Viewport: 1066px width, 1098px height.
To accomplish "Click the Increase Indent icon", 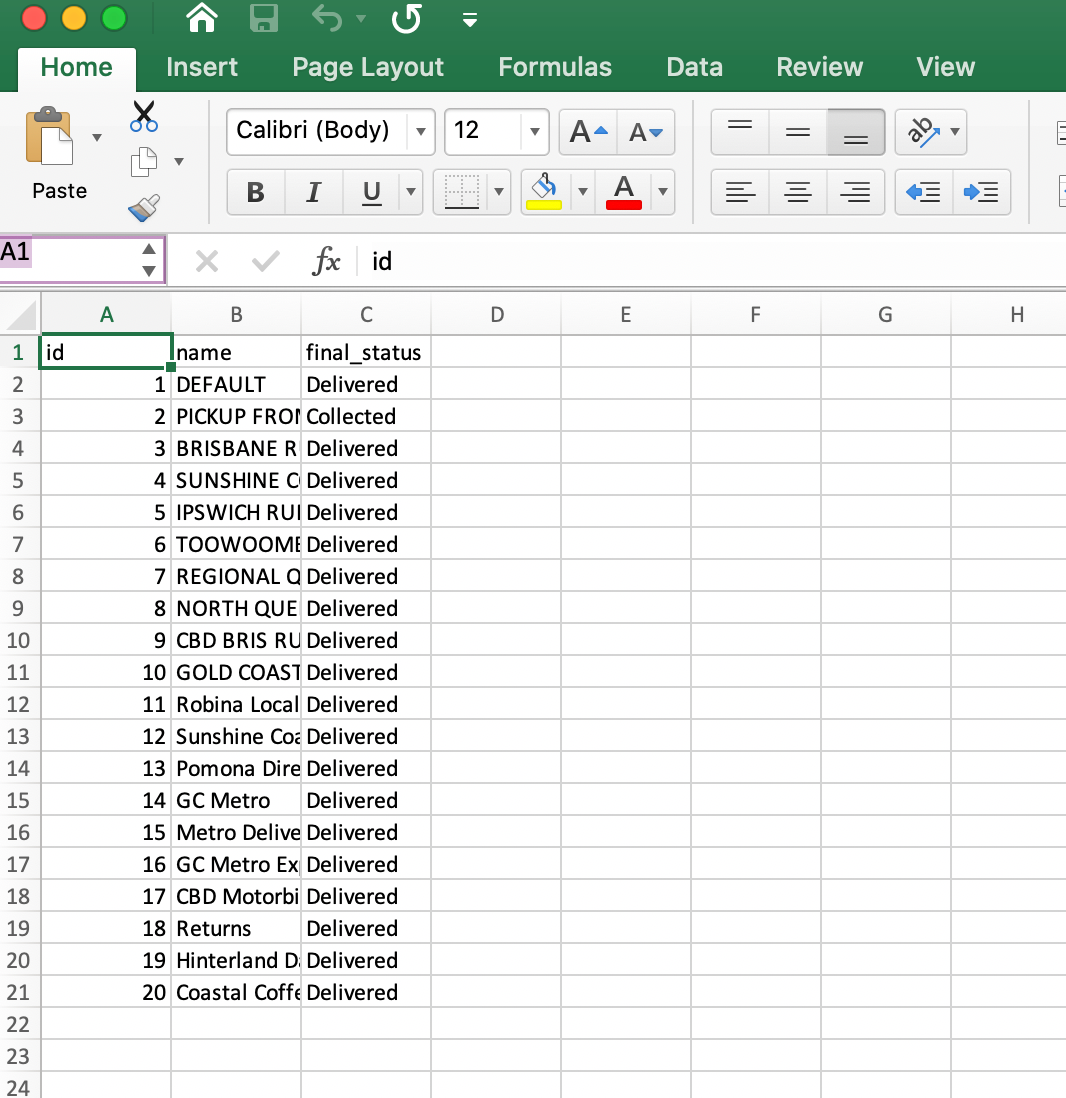I will (981, 192).
